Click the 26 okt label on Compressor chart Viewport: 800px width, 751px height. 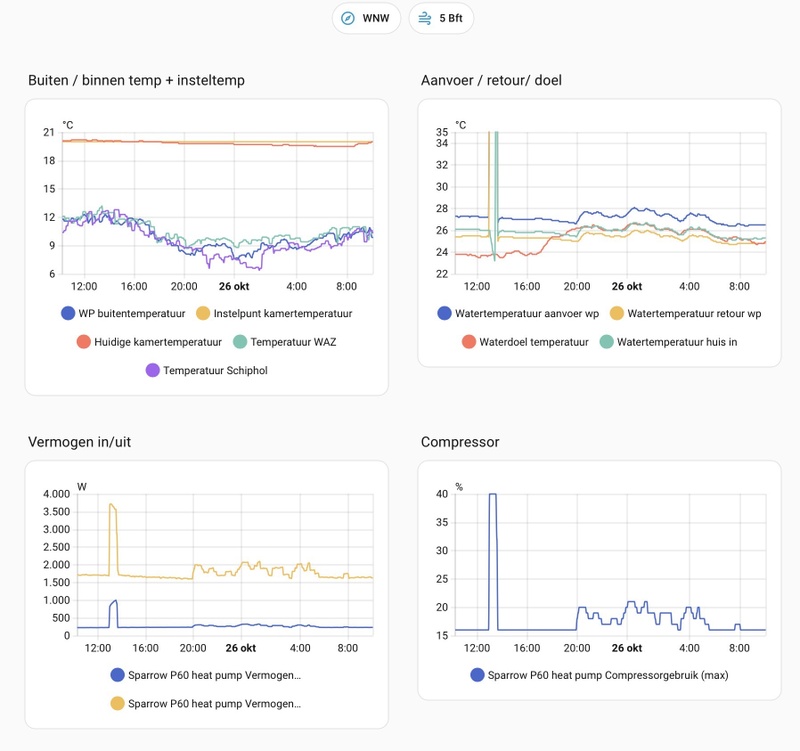tap(626, 648)
